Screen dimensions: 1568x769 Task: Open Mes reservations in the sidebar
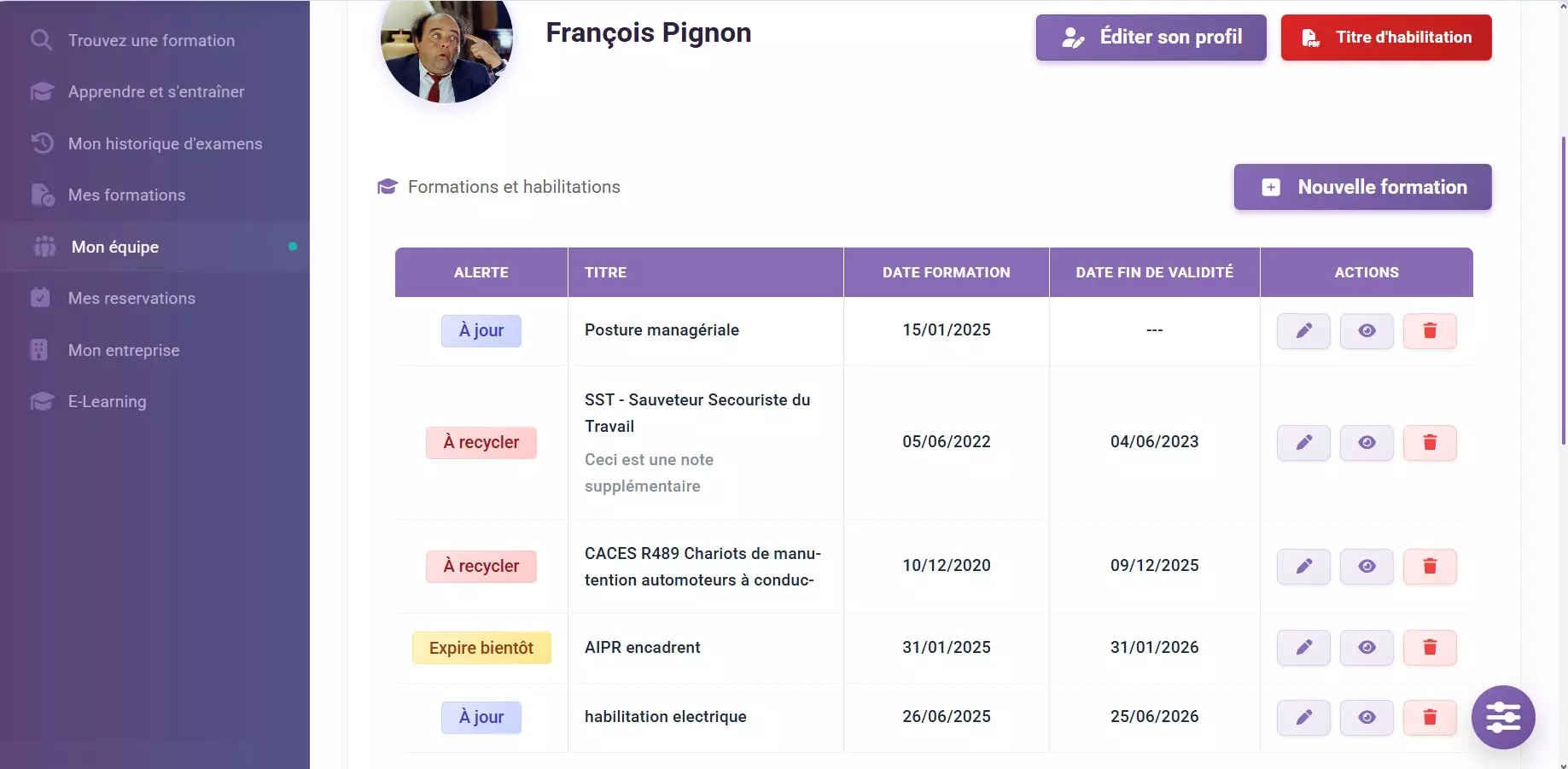coord(132,299)
